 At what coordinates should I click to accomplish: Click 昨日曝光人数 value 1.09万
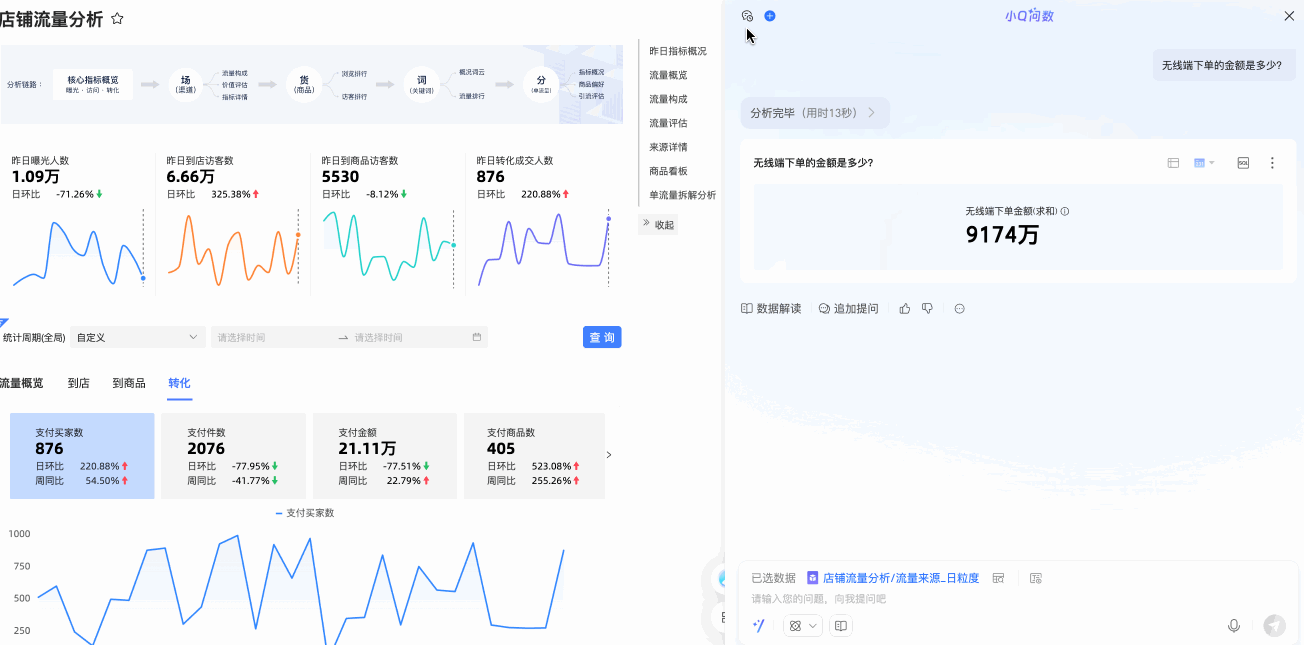34,177
